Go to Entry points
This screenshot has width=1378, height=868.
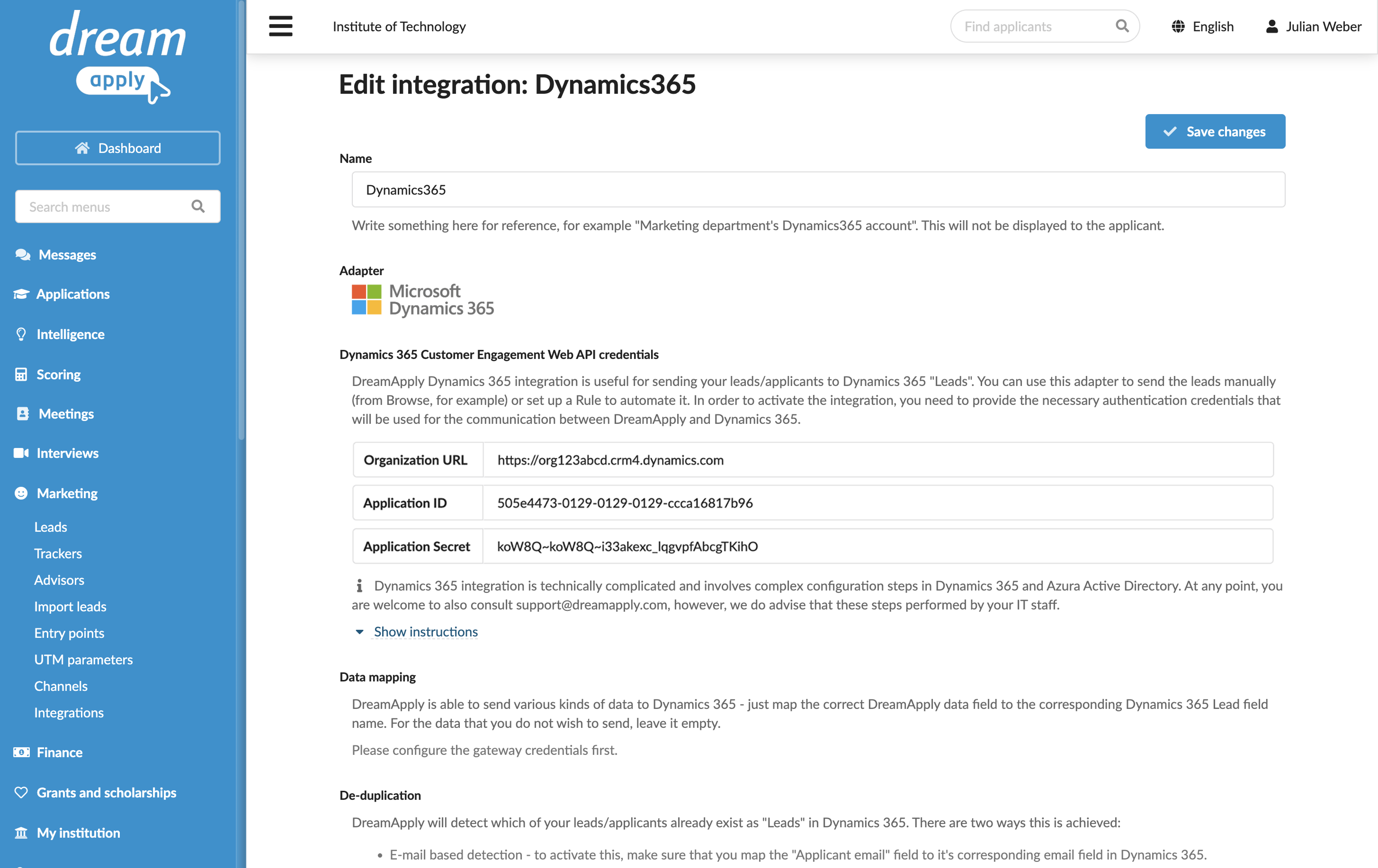click(69, 633)
